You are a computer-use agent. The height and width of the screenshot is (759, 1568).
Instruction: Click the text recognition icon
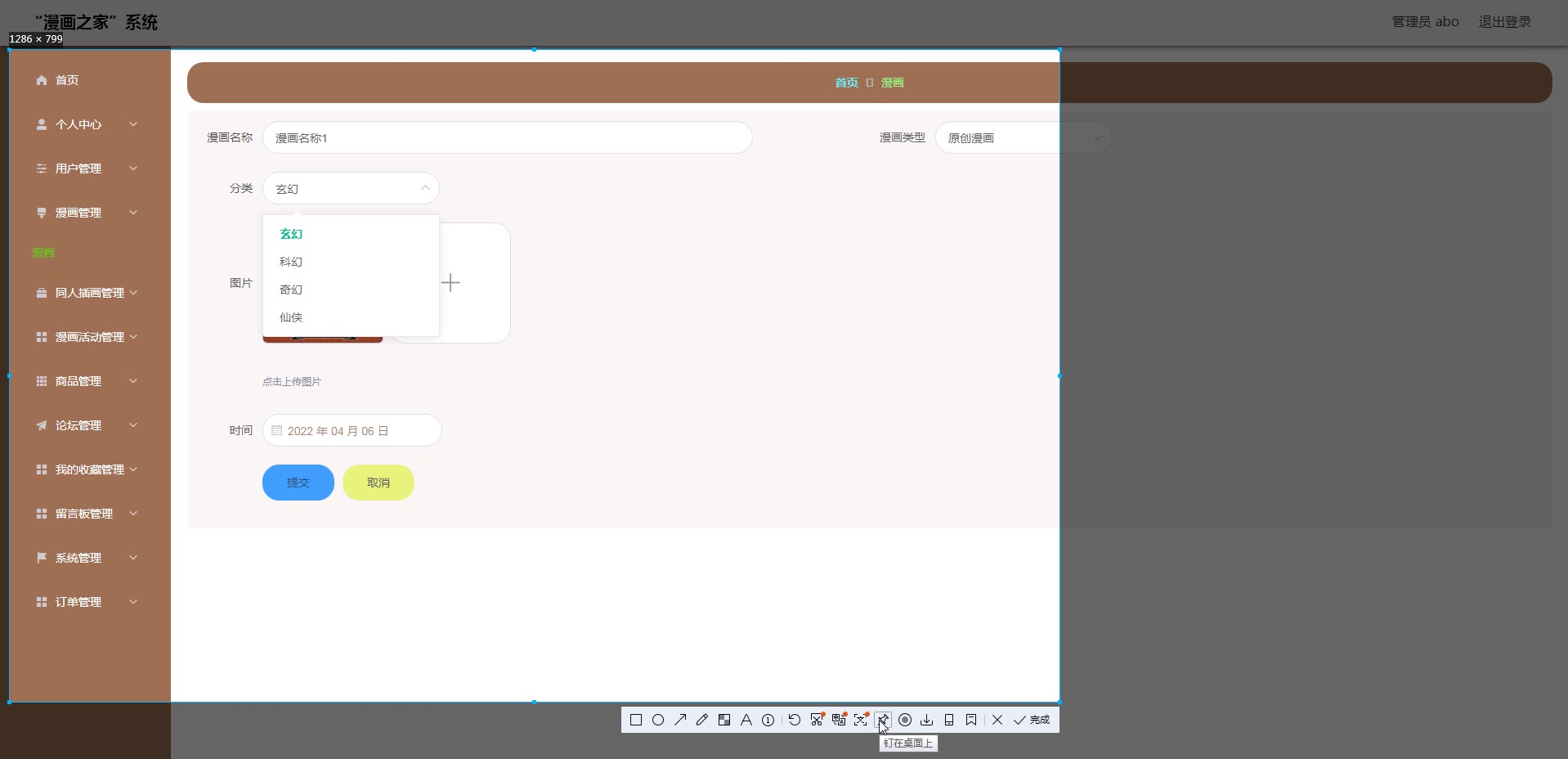point(860,720)
